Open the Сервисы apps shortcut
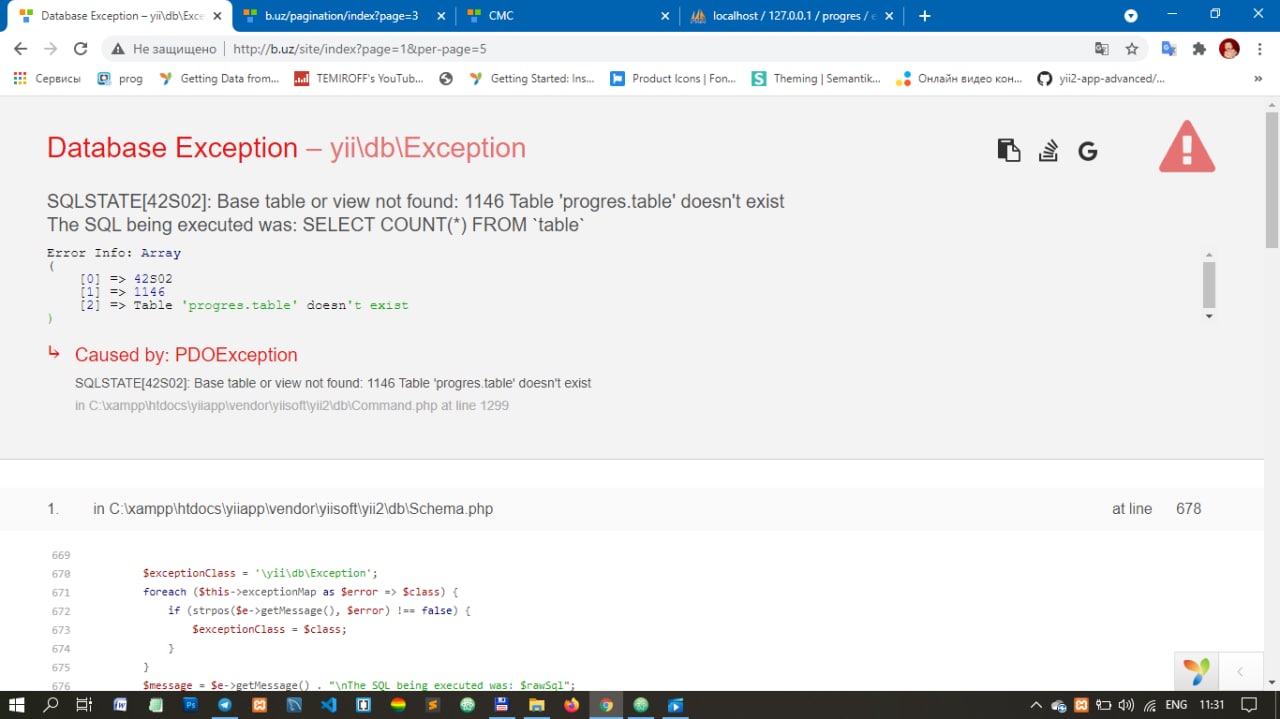The height and width of the screenshot is (719, 1280). [x=47, y=78]
